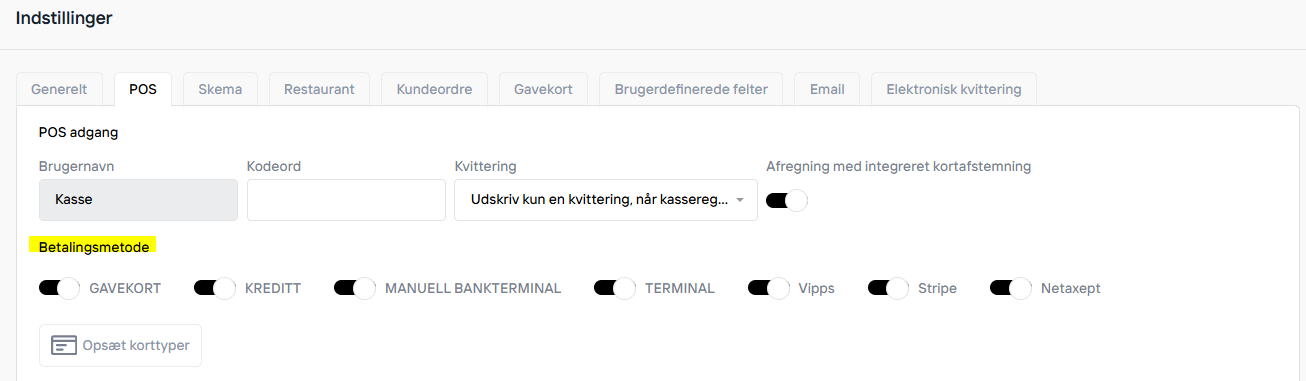The width and height of the screenshot is (1306, 381).
Task: Toggle Afregning med integreret kortafstemning
Action: [786, 200]
